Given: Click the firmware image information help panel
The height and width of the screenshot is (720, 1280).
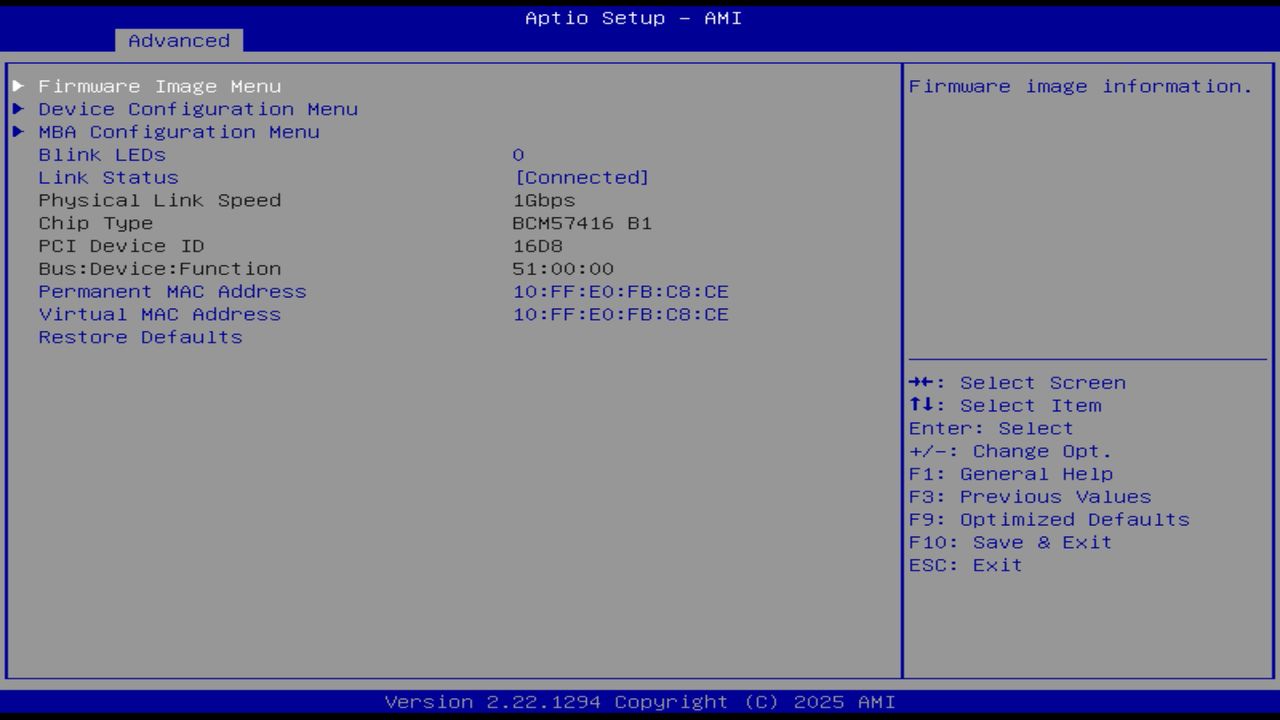Looking at the screenshot, I should pyautogui.click(x=1079, y=86).
